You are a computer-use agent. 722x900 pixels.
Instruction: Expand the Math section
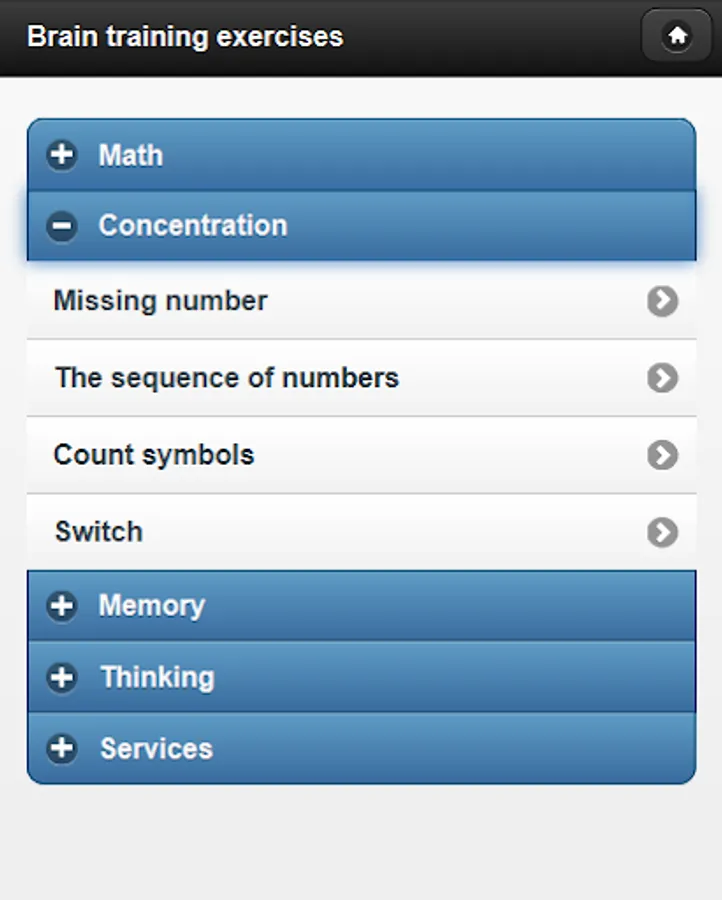[360, 155]
